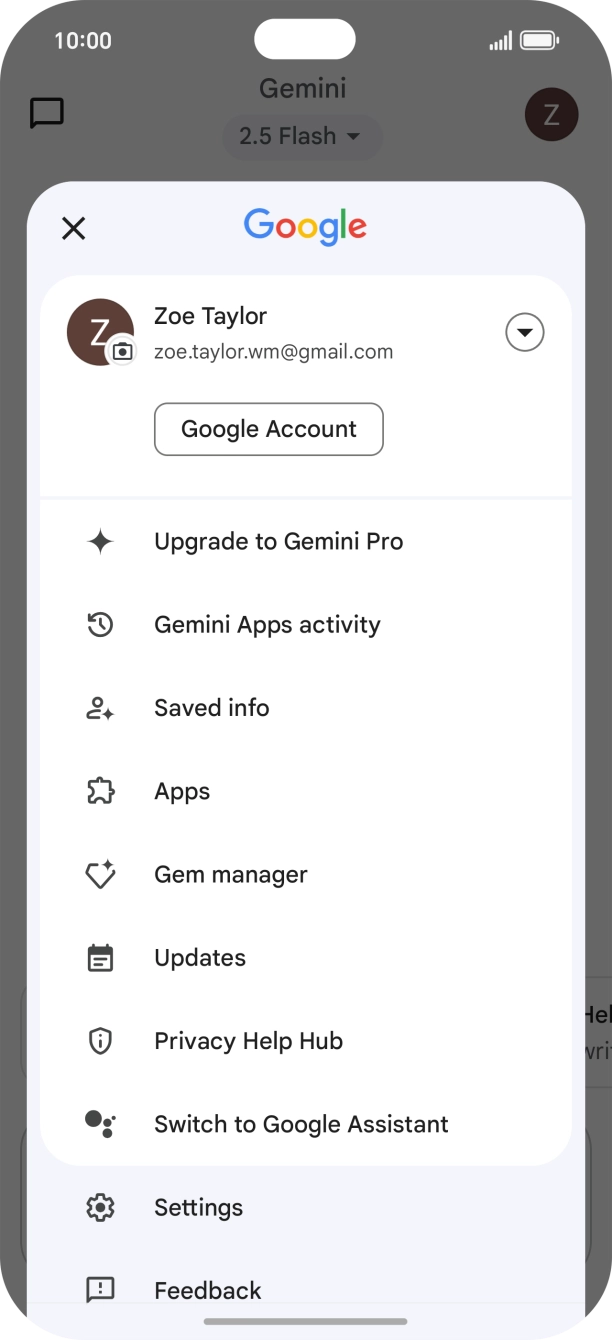
Task: Choose Switch to Google Assistant
Action: pos(306,1124)
